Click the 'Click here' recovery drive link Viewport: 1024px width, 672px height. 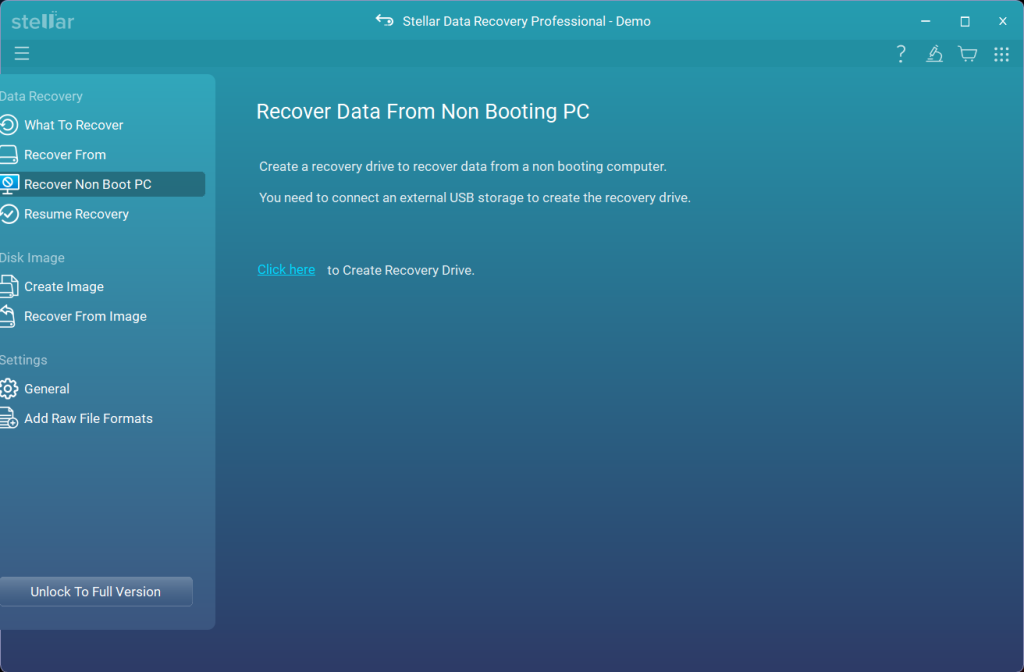286,269
